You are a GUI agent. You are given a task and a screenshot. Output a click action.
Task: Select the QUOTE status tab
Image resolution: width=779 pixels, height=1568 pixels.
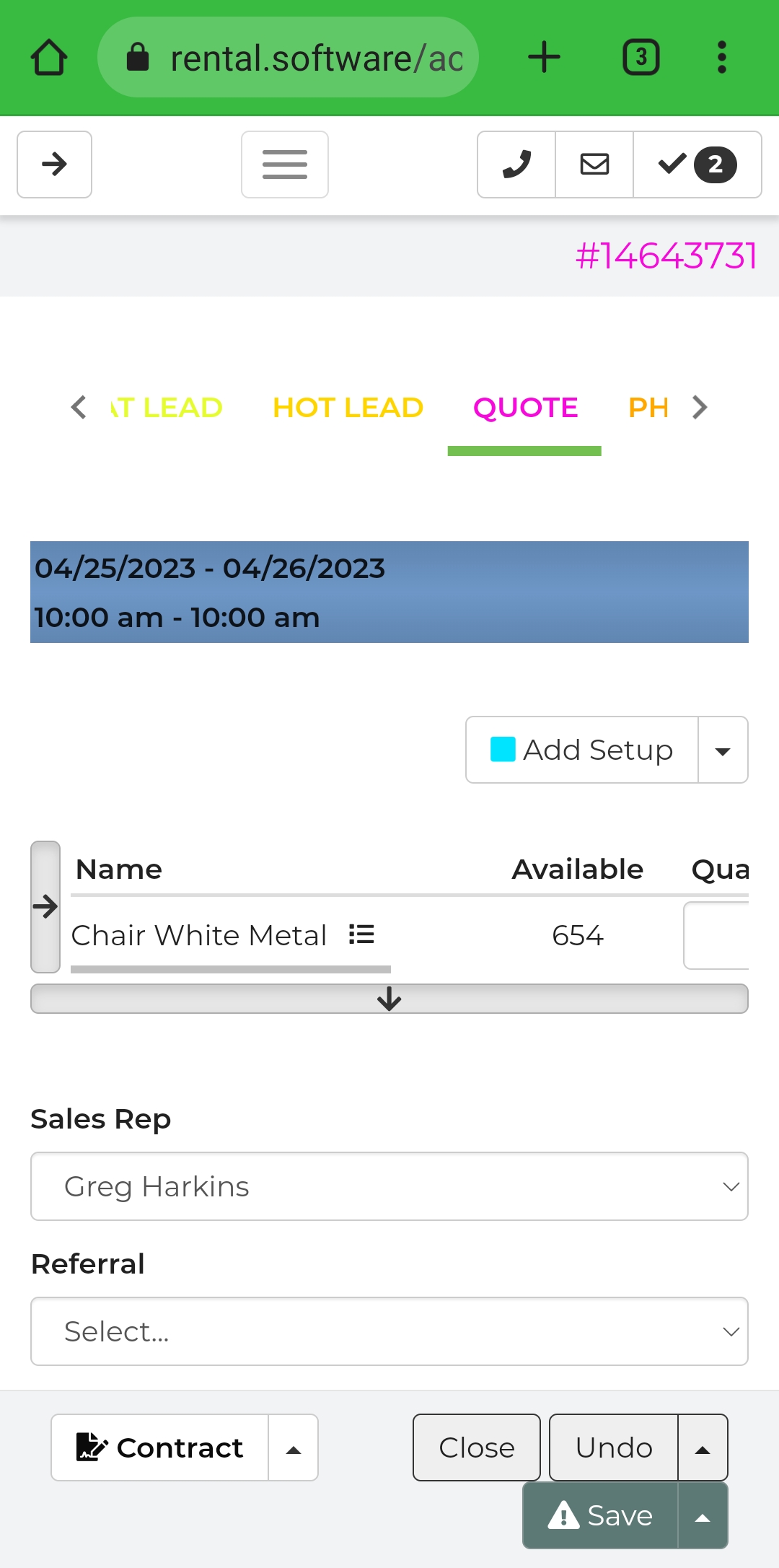pos(525,408)
